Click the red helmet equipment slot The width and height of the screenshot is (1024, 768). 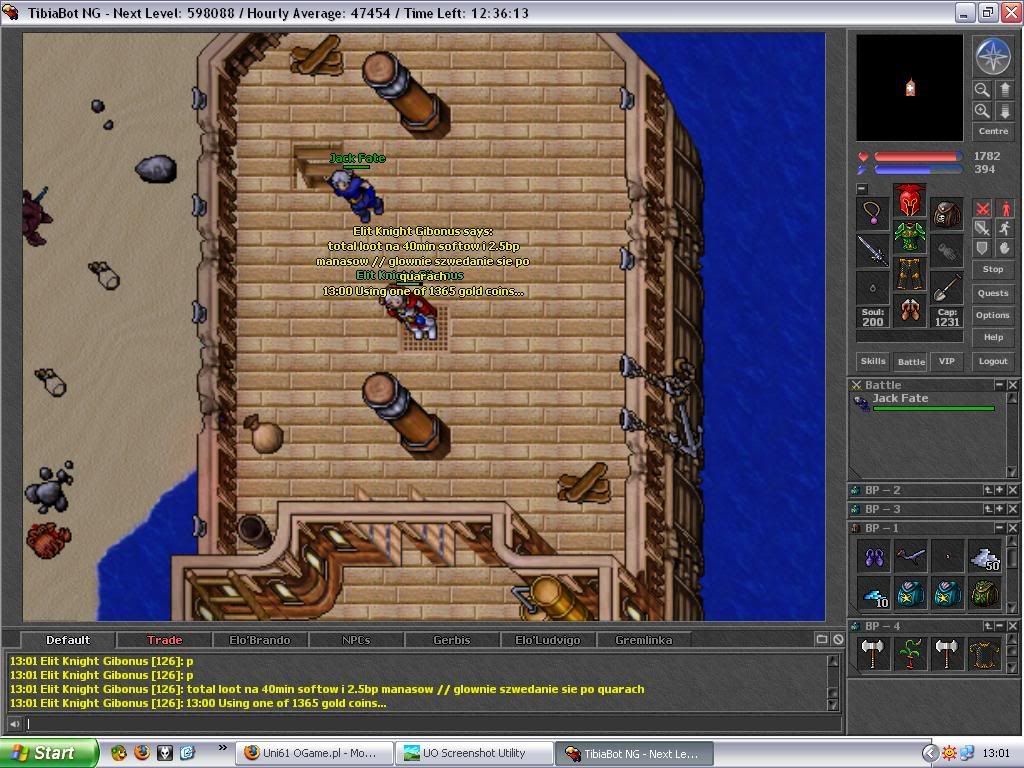click(910, 200)
